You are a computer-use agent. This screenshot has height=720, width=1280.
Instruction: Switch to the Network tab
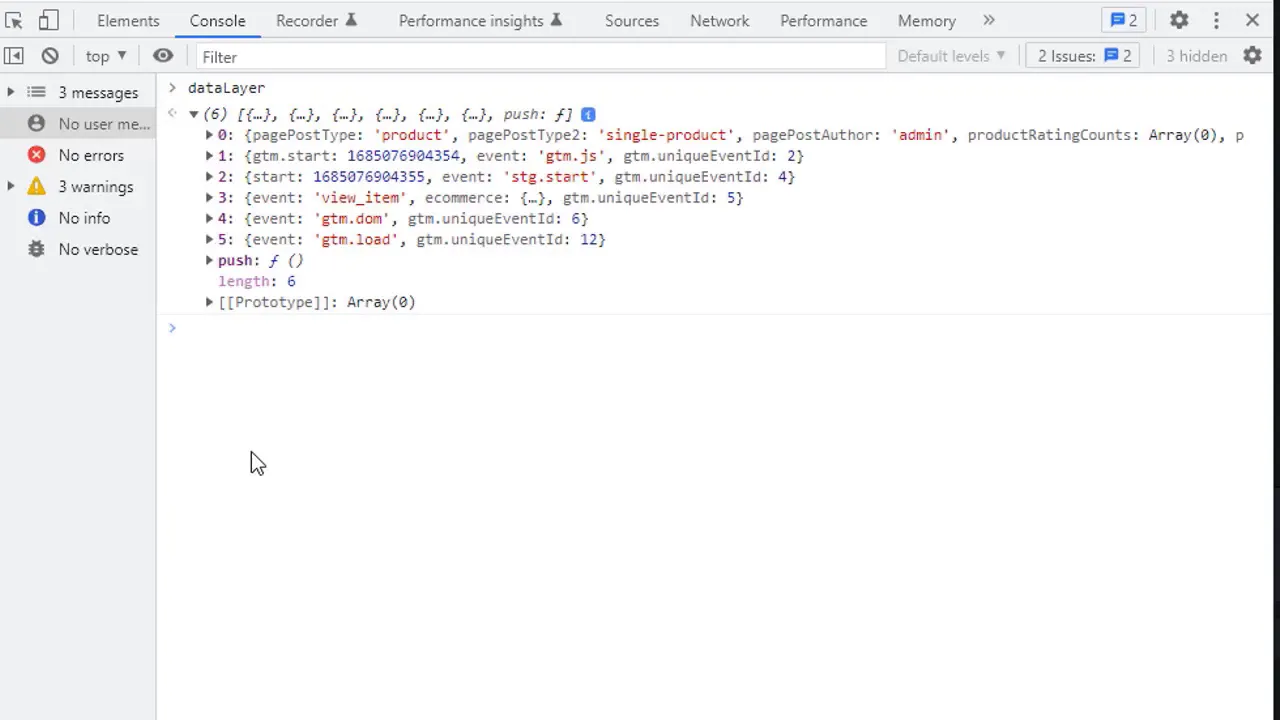719,20
